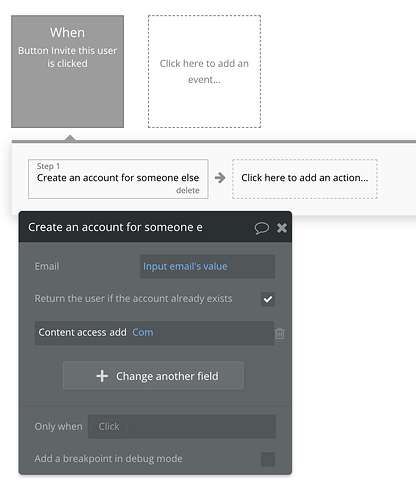Open the Content access add field selector

(82, 332)
